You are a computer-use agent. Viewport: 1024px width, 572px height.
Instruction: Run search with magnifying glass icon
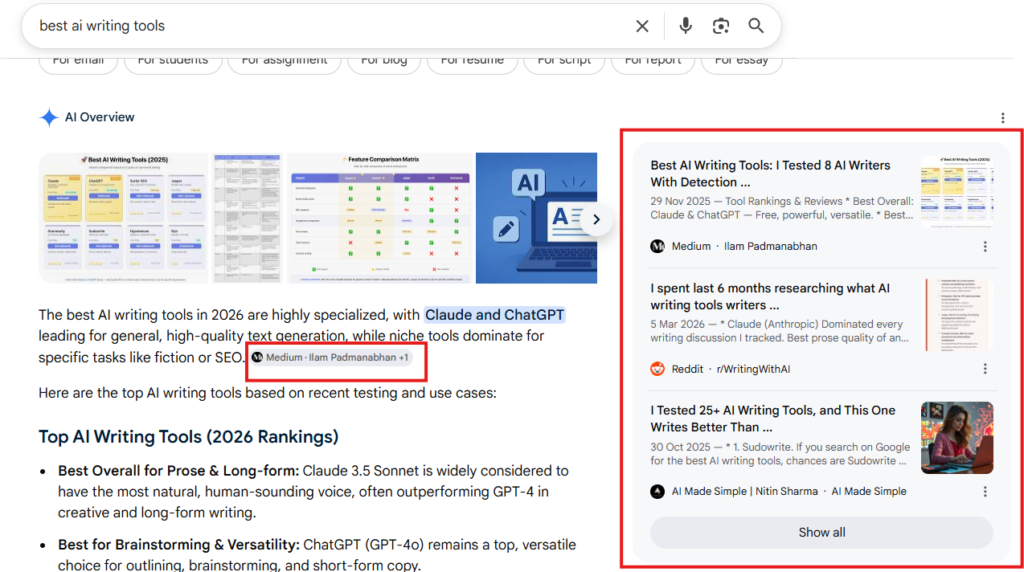756,26
